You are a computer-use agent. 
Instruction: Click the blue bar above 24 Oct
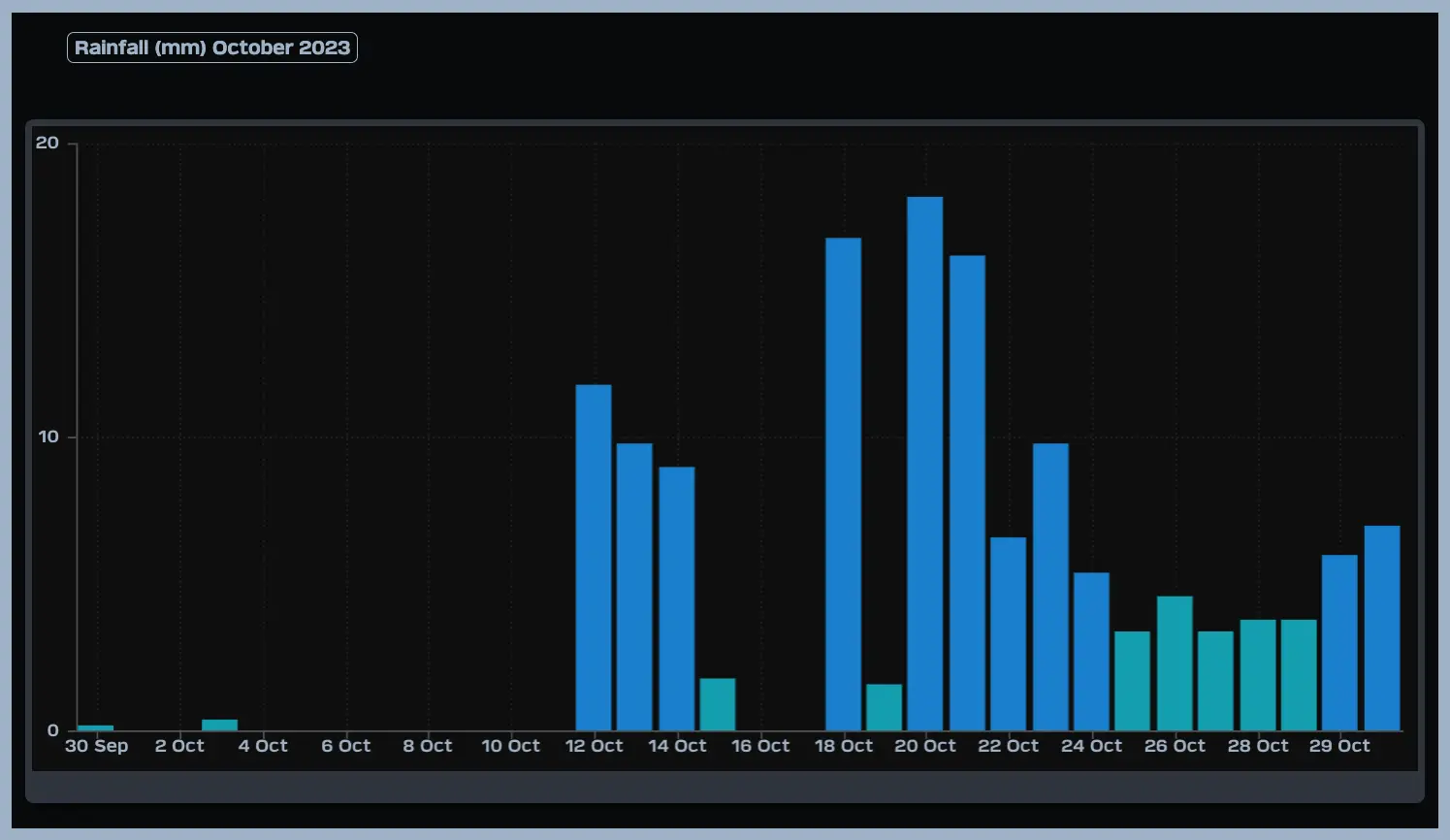[x=1091, y=651]
